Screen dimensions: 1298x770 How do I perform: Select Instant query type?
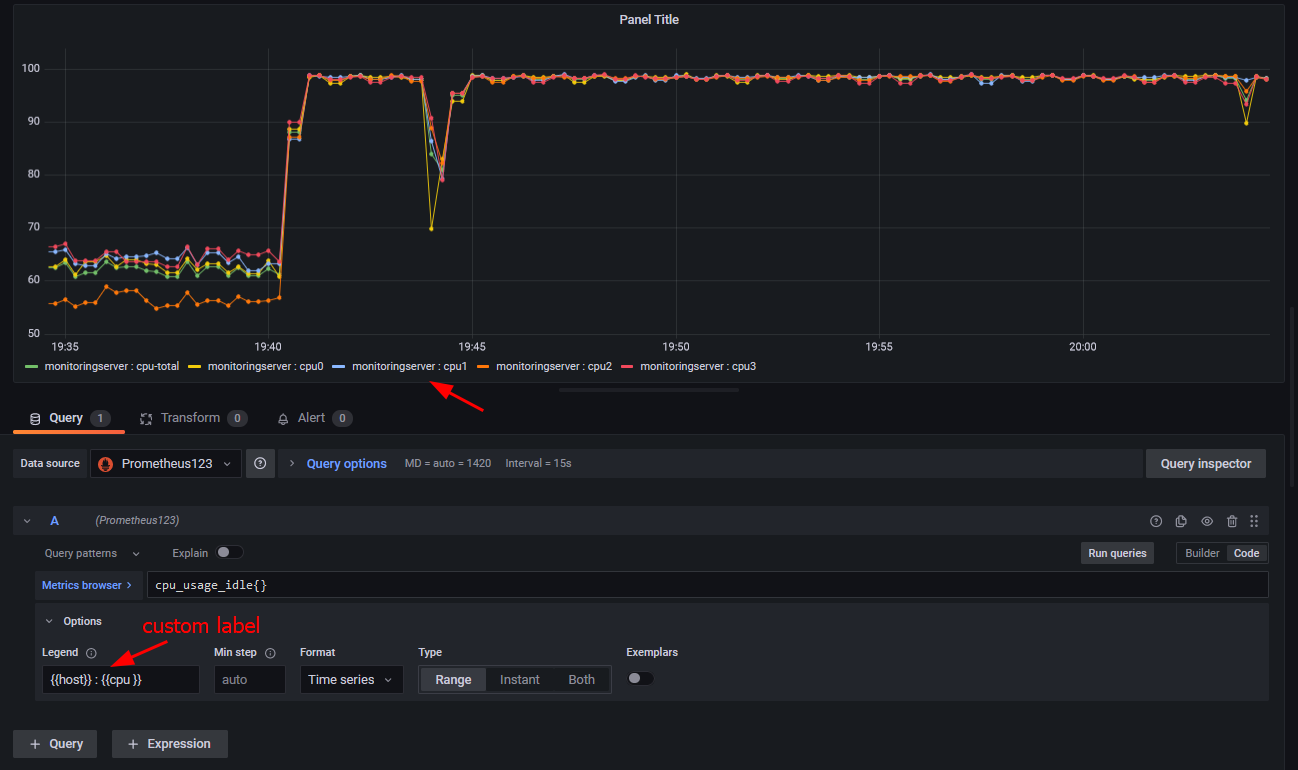[x=520, y=680]
